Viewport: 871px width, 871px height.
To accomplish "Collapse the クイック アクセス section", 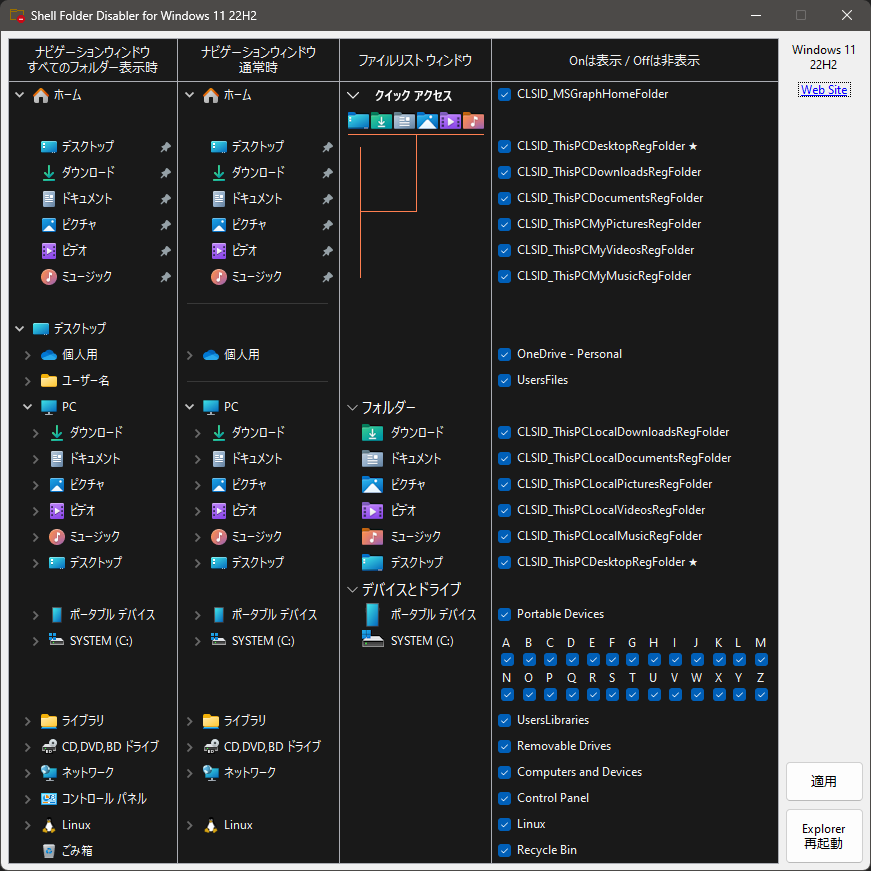I will coord(353,95).
